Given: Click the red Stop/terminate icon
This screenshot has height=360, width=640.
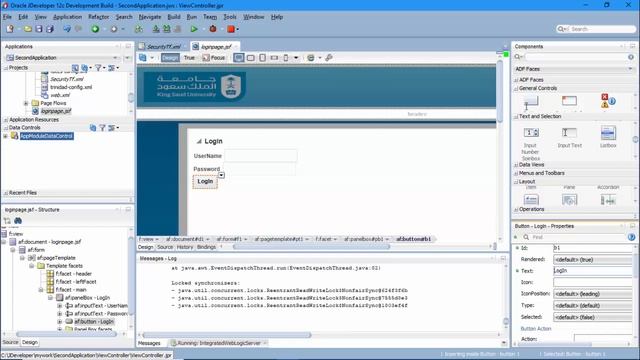Looking at the screenshot, I should [x=231, y=29].
